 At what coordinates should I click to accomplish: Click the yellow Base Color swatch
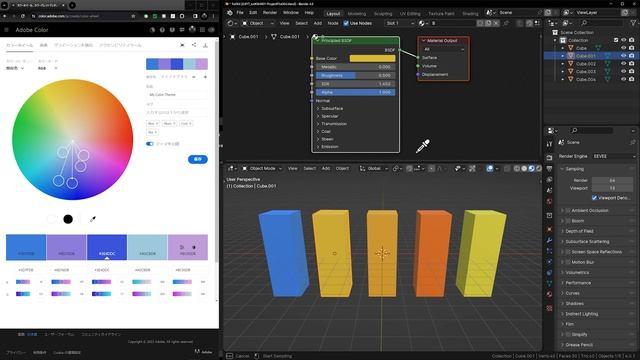click(x=372, y=58)
